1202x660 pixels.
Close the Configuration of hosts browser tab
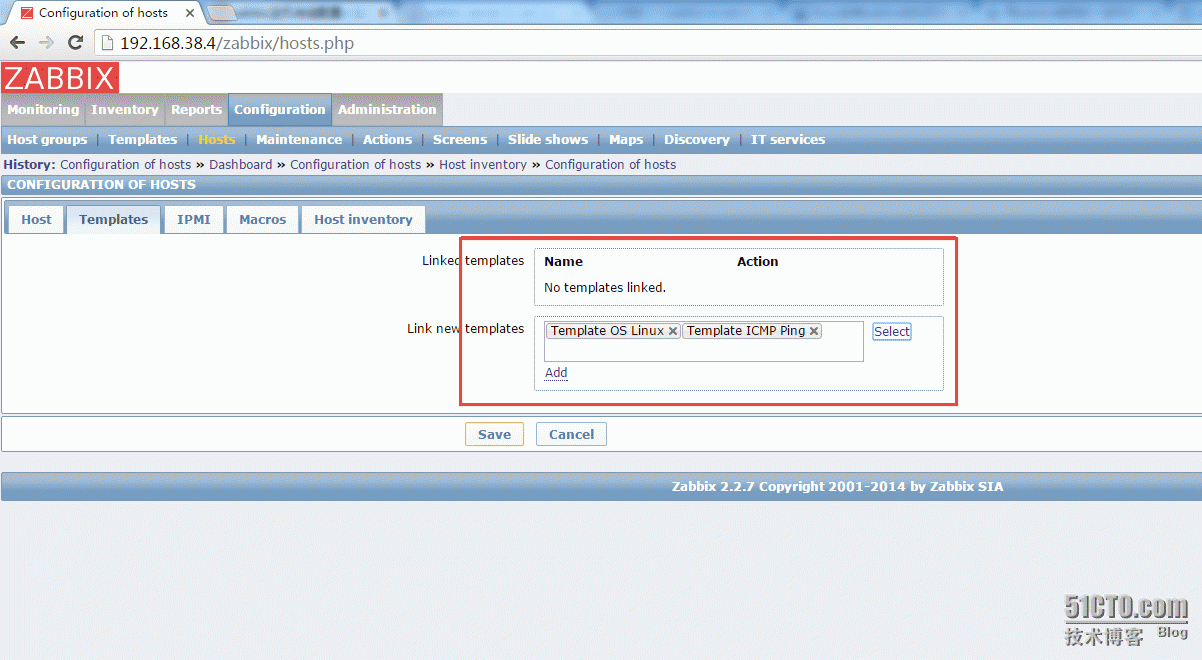pos(190,13)
